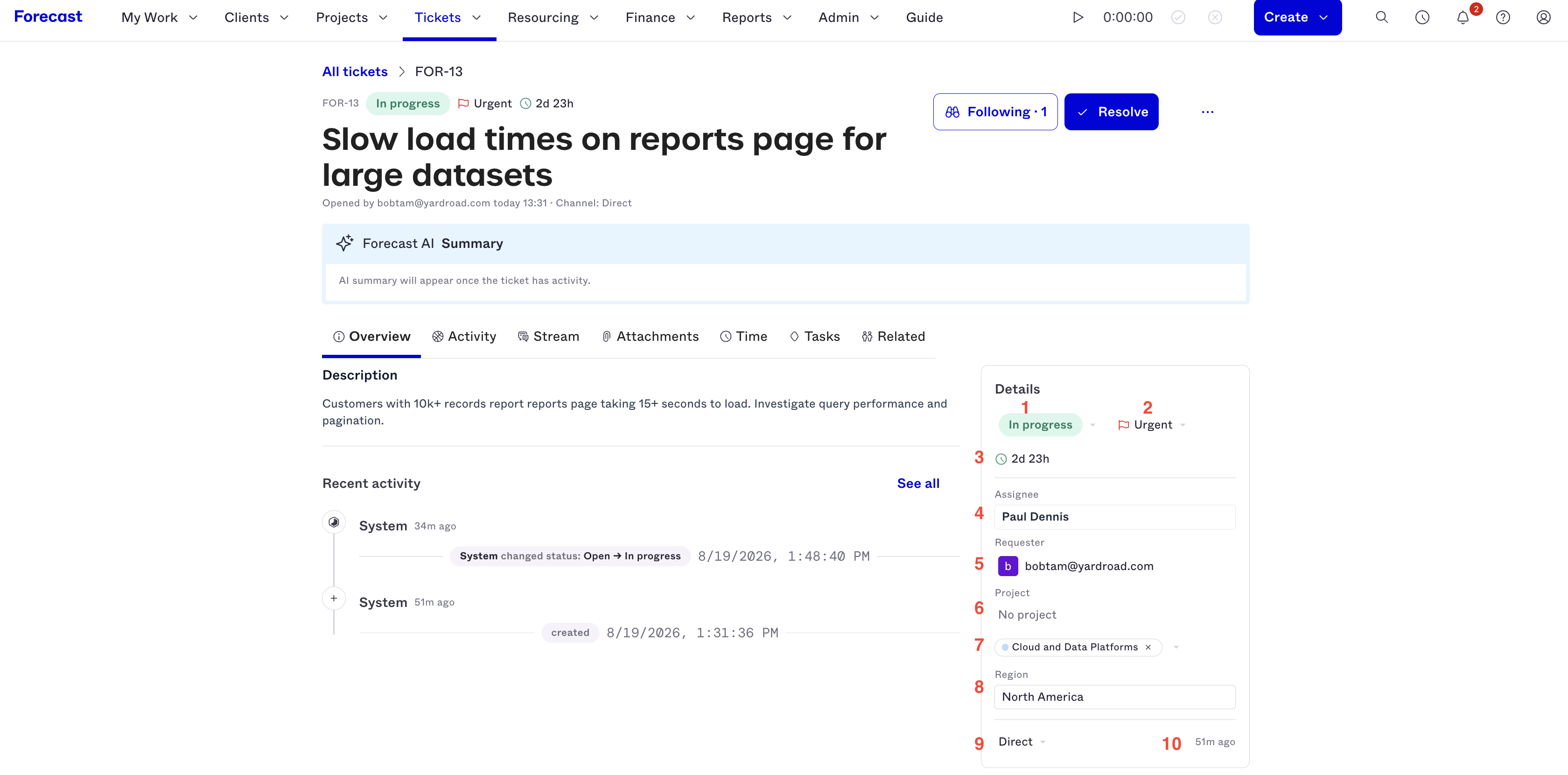Open the three-dot more actions menu
This screenshot has width=1568, height=775.
coord(1208,112)
